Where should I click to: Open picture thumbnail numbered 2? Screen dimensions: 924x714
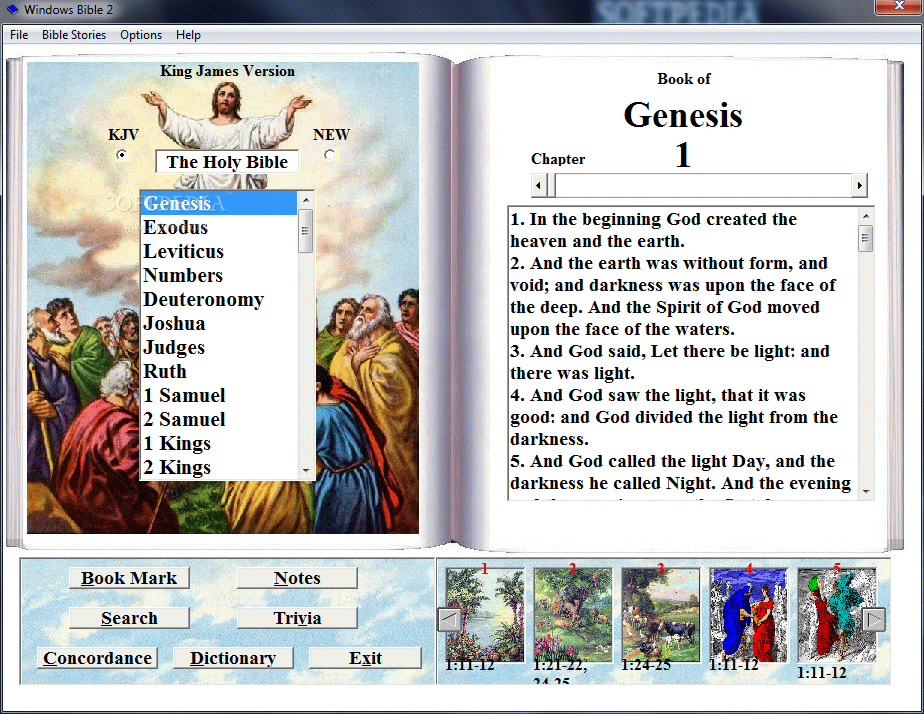573,614
